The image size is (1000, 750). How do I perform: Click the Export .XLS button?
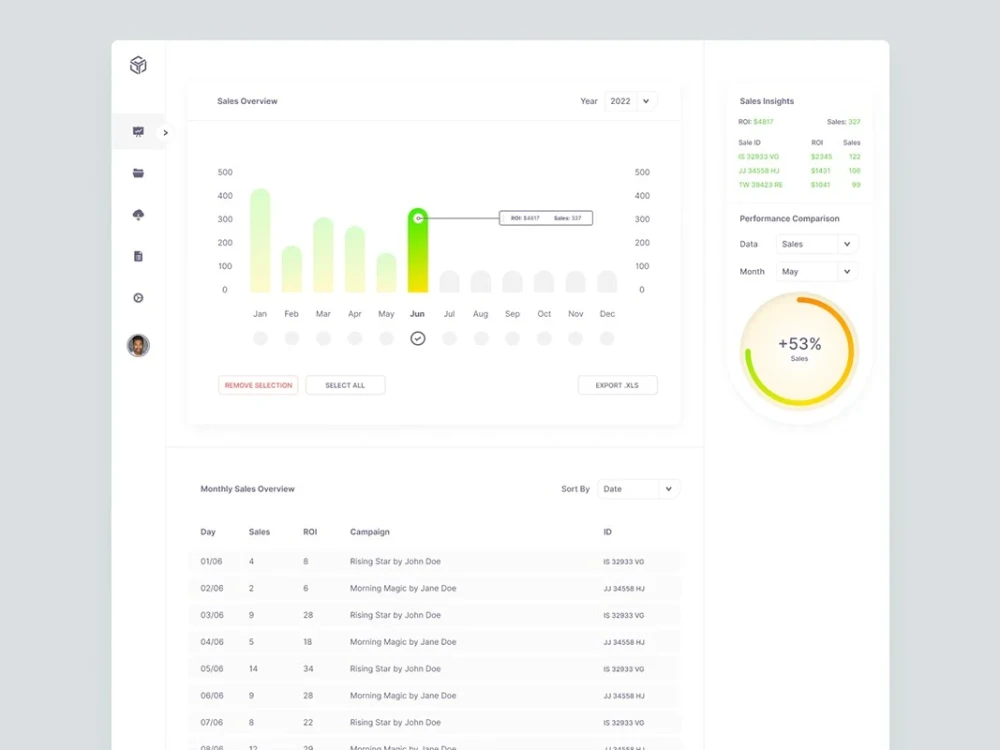tap(617, 385)
